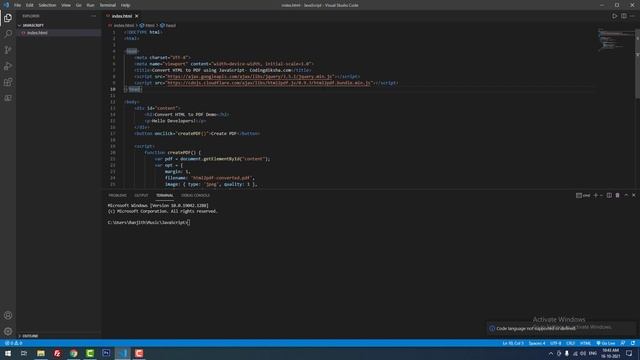Open the Run and Debug view
640x360 pixels.
tap(8, 66)
